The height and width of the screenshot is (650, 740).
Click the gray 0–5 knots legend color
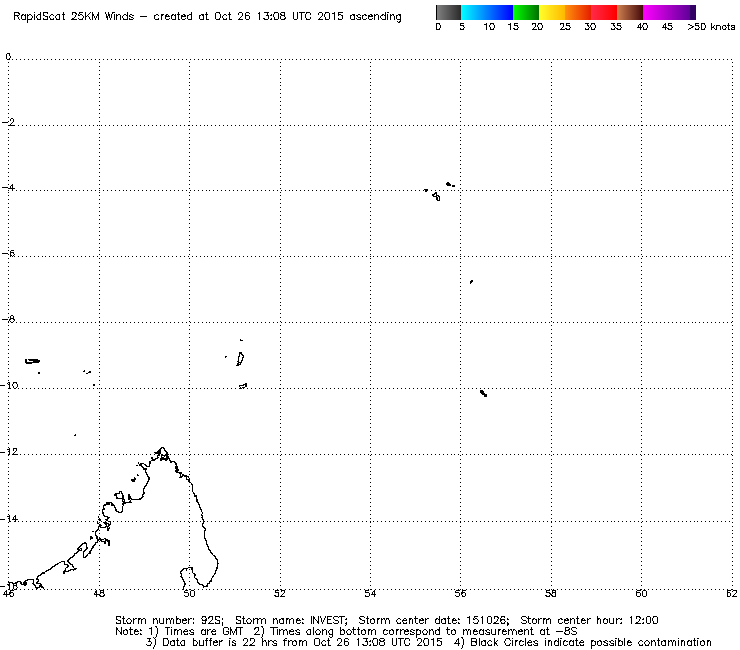(x=448, y=12)
